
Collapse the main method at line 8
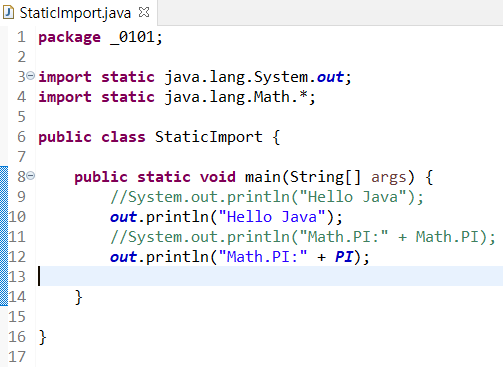[x=30, y=175]
